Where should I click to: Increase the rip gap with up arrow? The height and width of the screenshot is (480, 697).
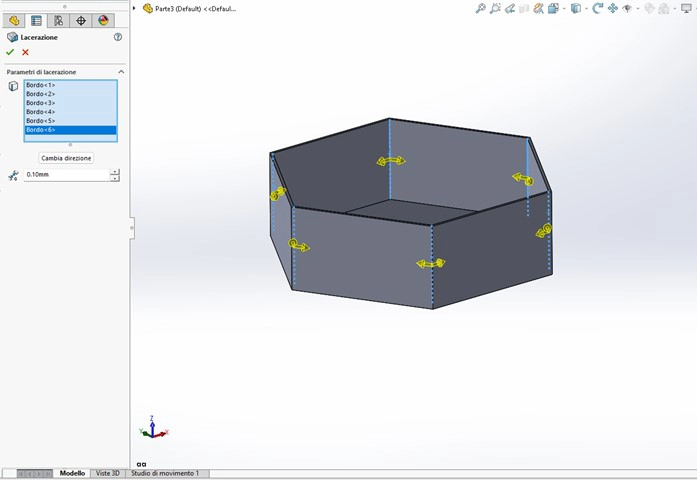pyautogui.click(x=115, y=171)
